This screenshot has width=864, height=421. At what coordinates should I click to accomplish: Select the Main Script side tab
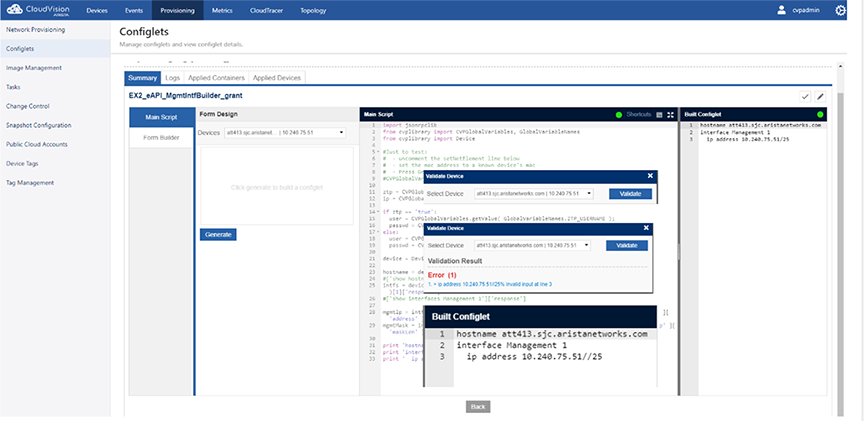[x=161, y=117]
